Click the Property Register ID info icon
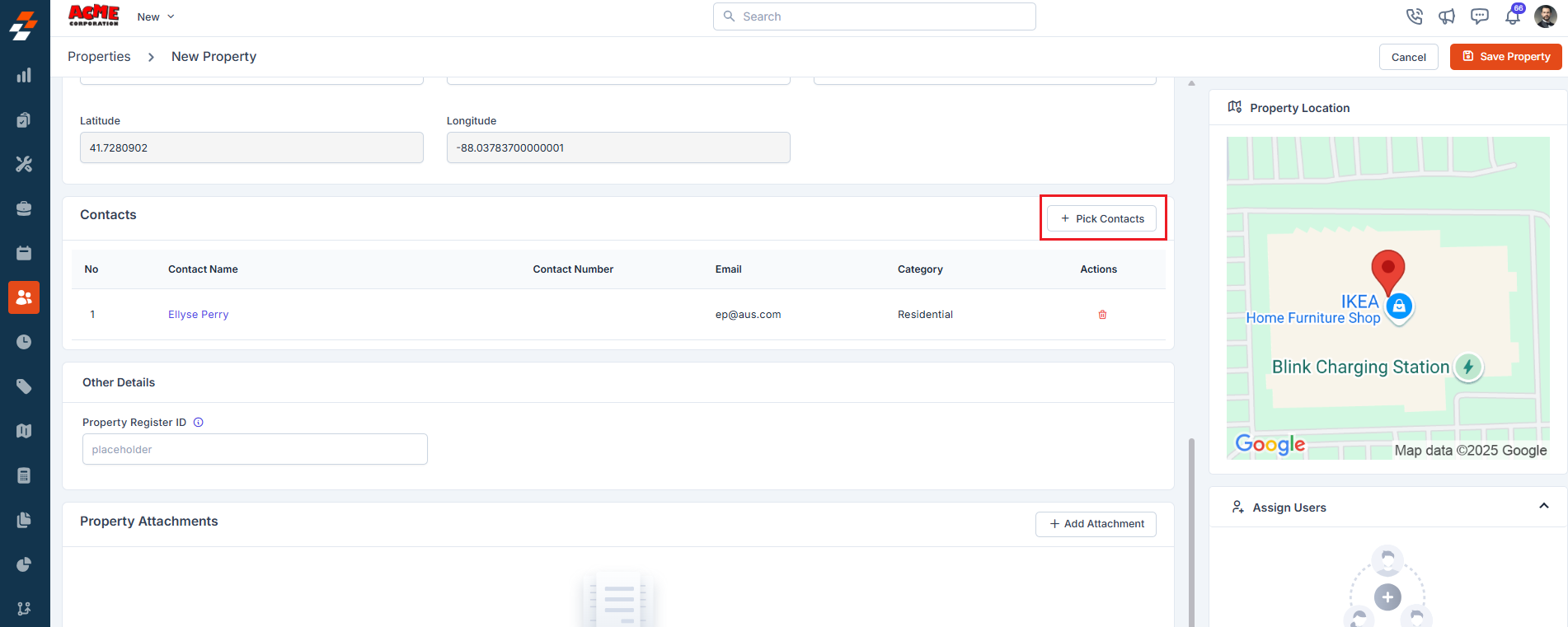Screen dimensions: 1568x627 pyautogui.click(x=199, y=423)
